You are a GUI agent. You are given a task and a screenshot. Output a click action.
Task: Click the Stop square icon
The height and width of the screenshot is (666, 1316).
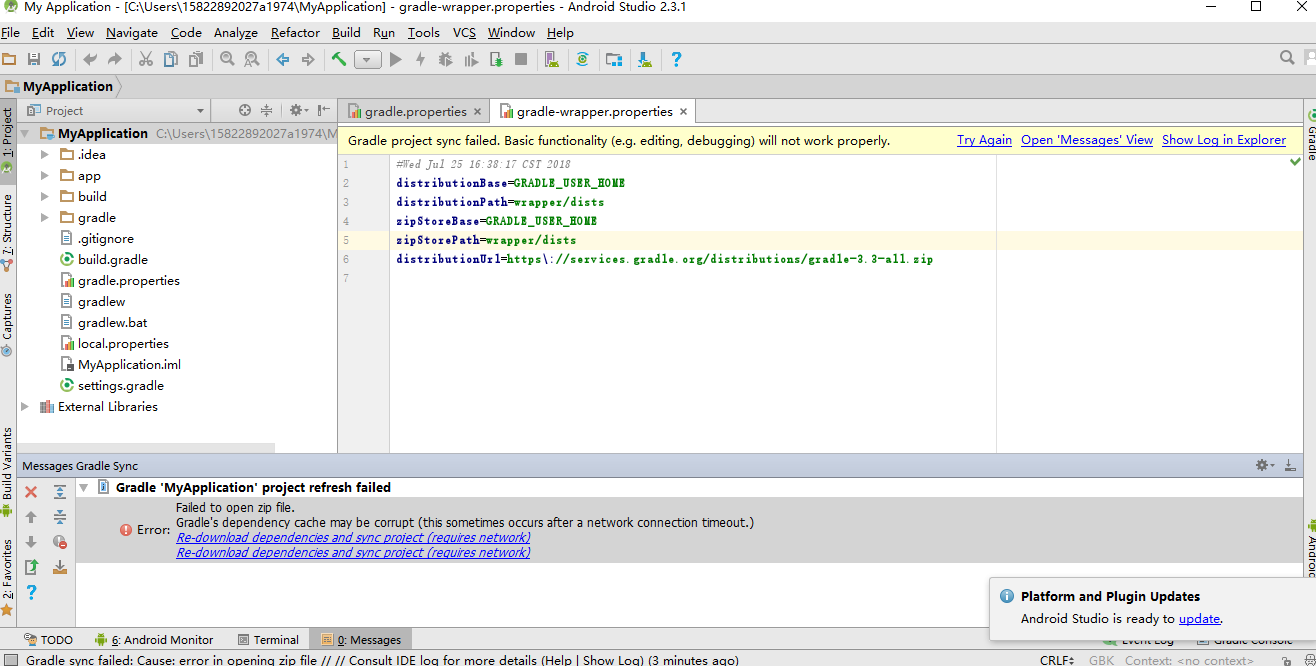521,60
